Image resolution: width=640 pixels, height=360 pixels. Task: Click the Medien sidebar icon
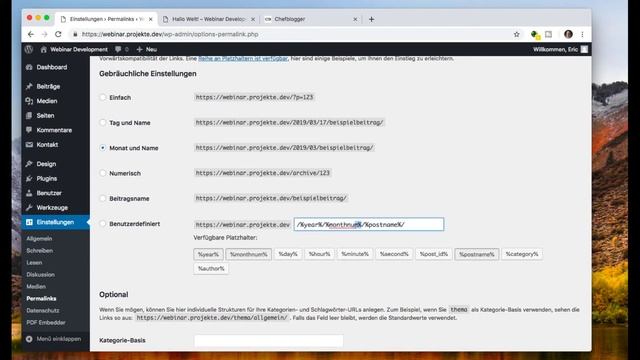pos(29,101)
